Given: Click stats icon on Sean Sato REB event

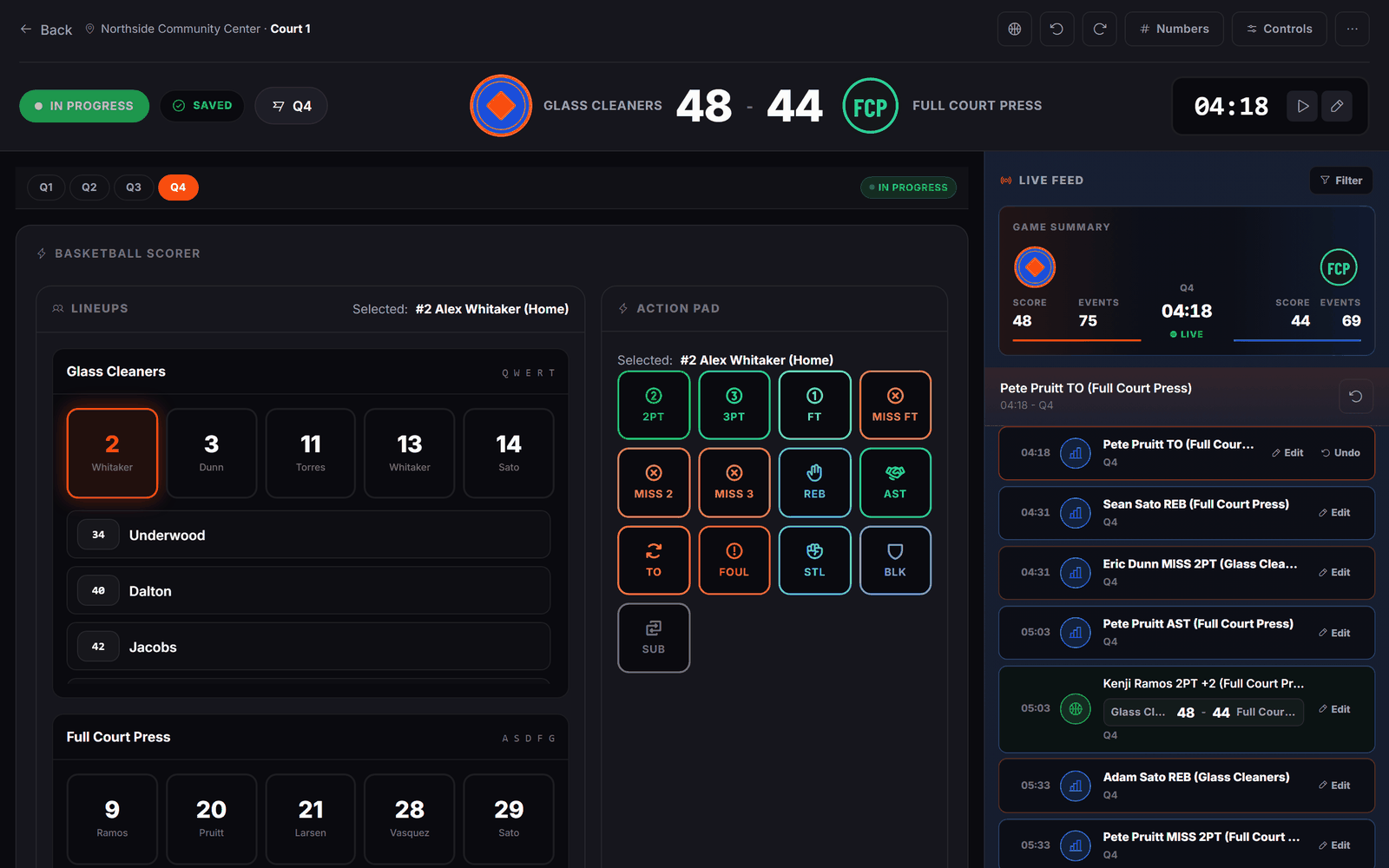Looking at the screenshot, I should (1076, 513).
